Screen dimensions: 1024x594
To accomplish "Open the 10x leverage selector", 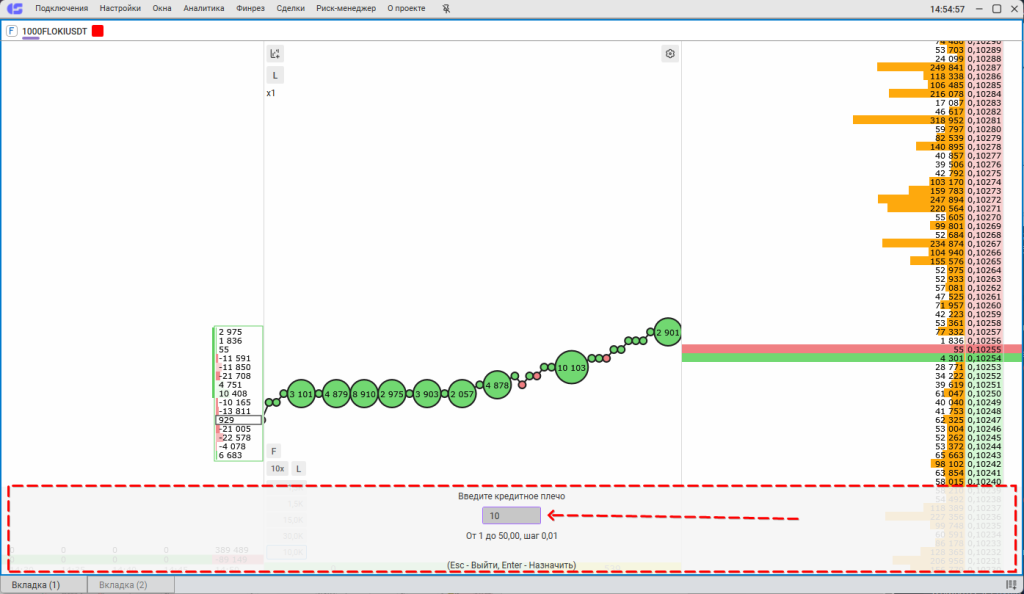I will point(277,468).
